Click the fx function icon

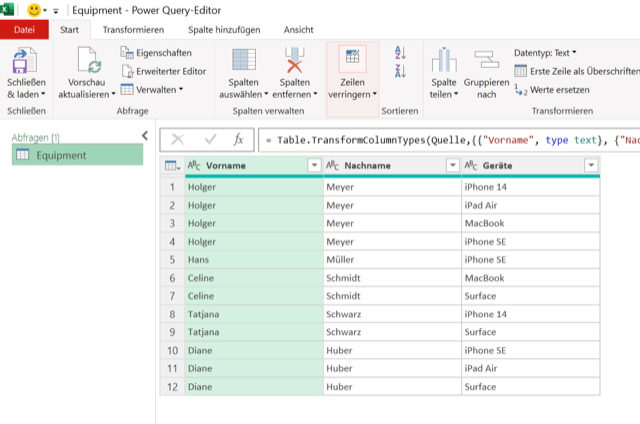238,140
